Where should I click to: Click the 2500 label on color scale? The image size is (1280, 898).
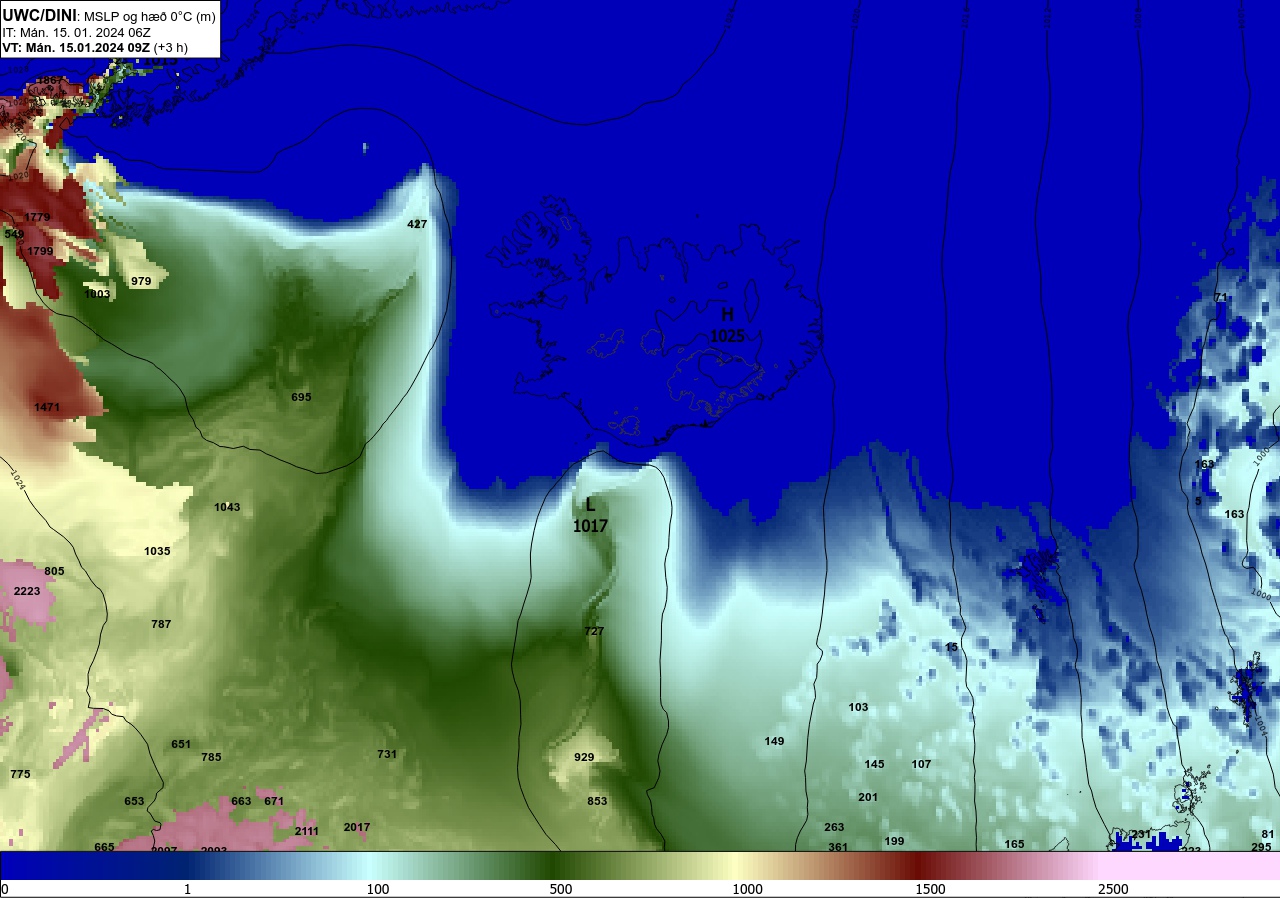(1113, 889)
